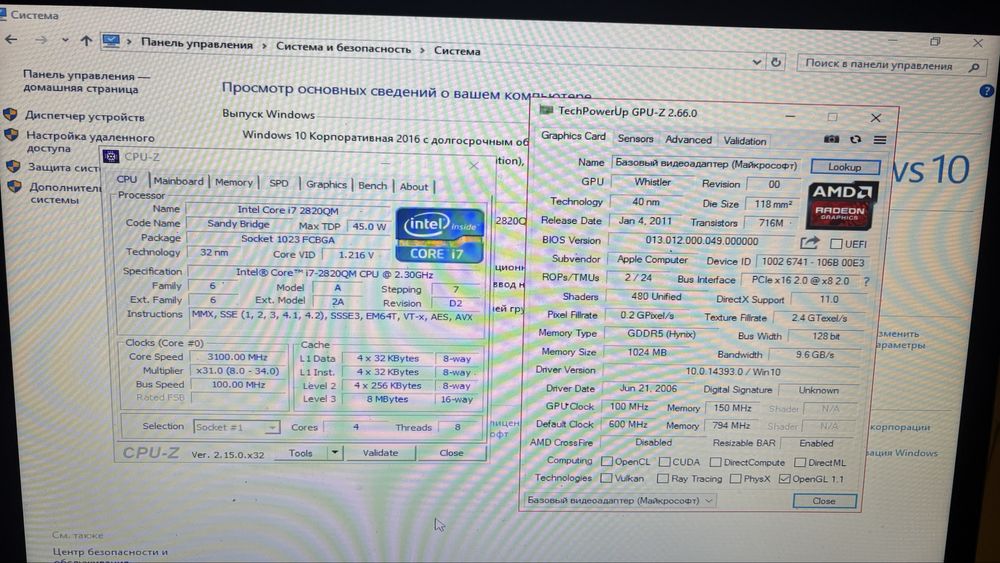Switch to the SPD tab in CPU-Z
Viewport: 1000px width, 563px height.
[x=279, y=183]
